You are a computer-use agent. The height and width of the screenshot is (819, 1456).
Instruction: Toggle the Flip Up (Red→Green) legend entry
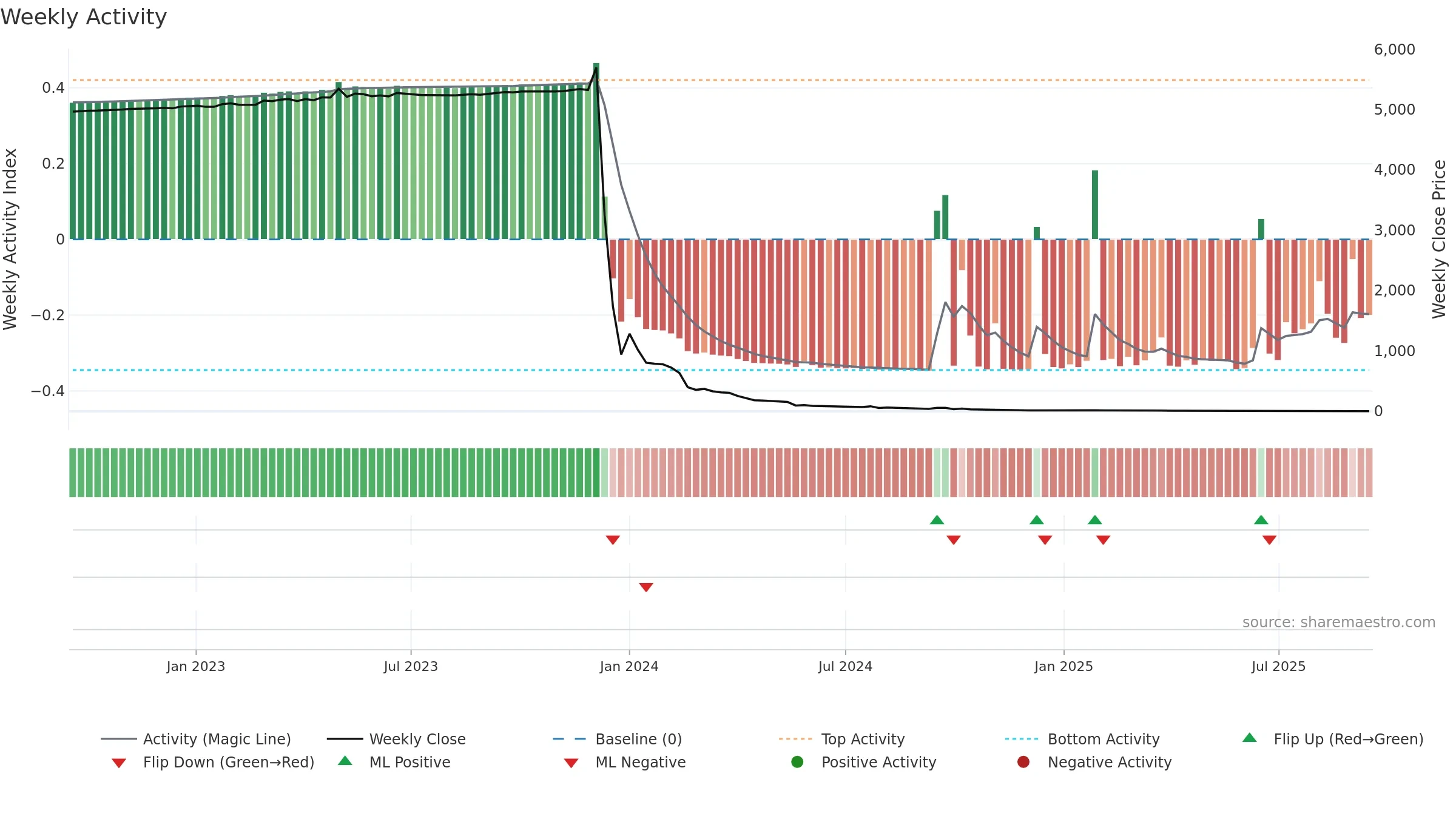(x=1333, y=739)
